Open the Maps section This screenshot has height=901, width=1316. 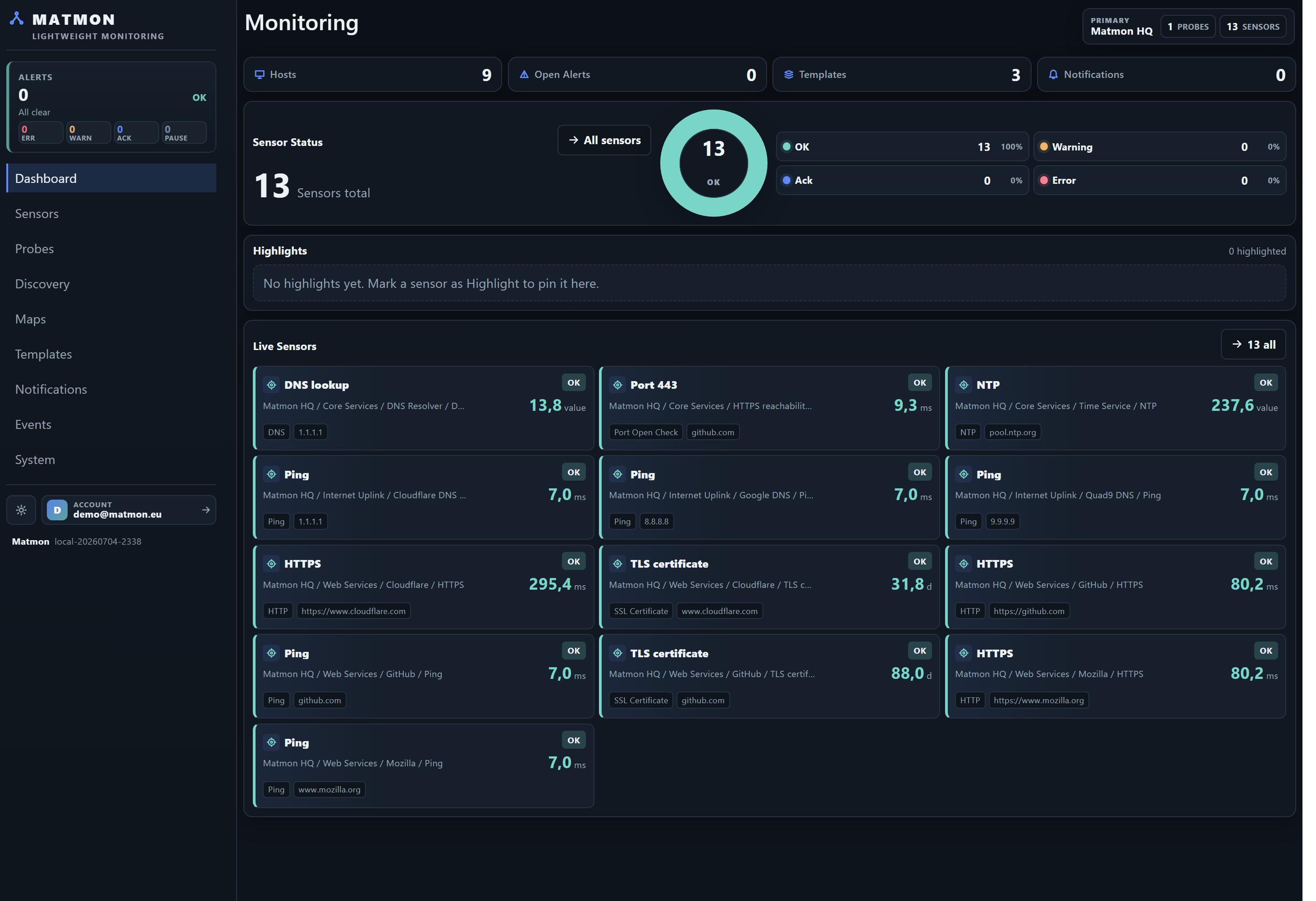(x=112, y=319)
